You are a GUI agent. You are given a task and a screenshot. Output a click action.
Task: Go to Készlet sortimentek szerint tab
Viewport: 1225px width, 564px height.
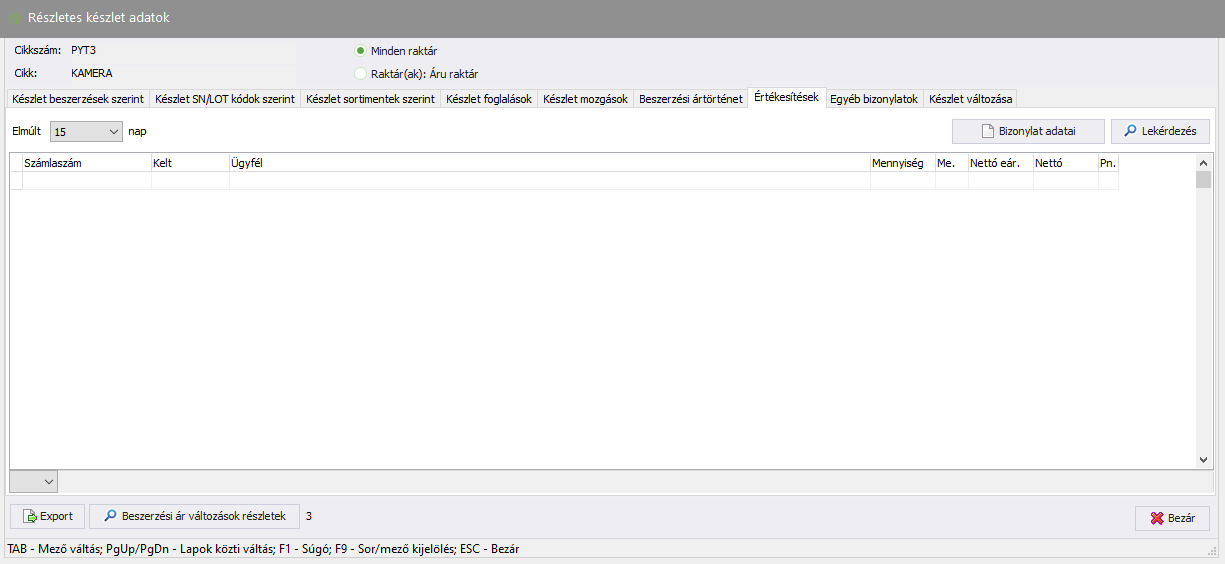point(370,99)
